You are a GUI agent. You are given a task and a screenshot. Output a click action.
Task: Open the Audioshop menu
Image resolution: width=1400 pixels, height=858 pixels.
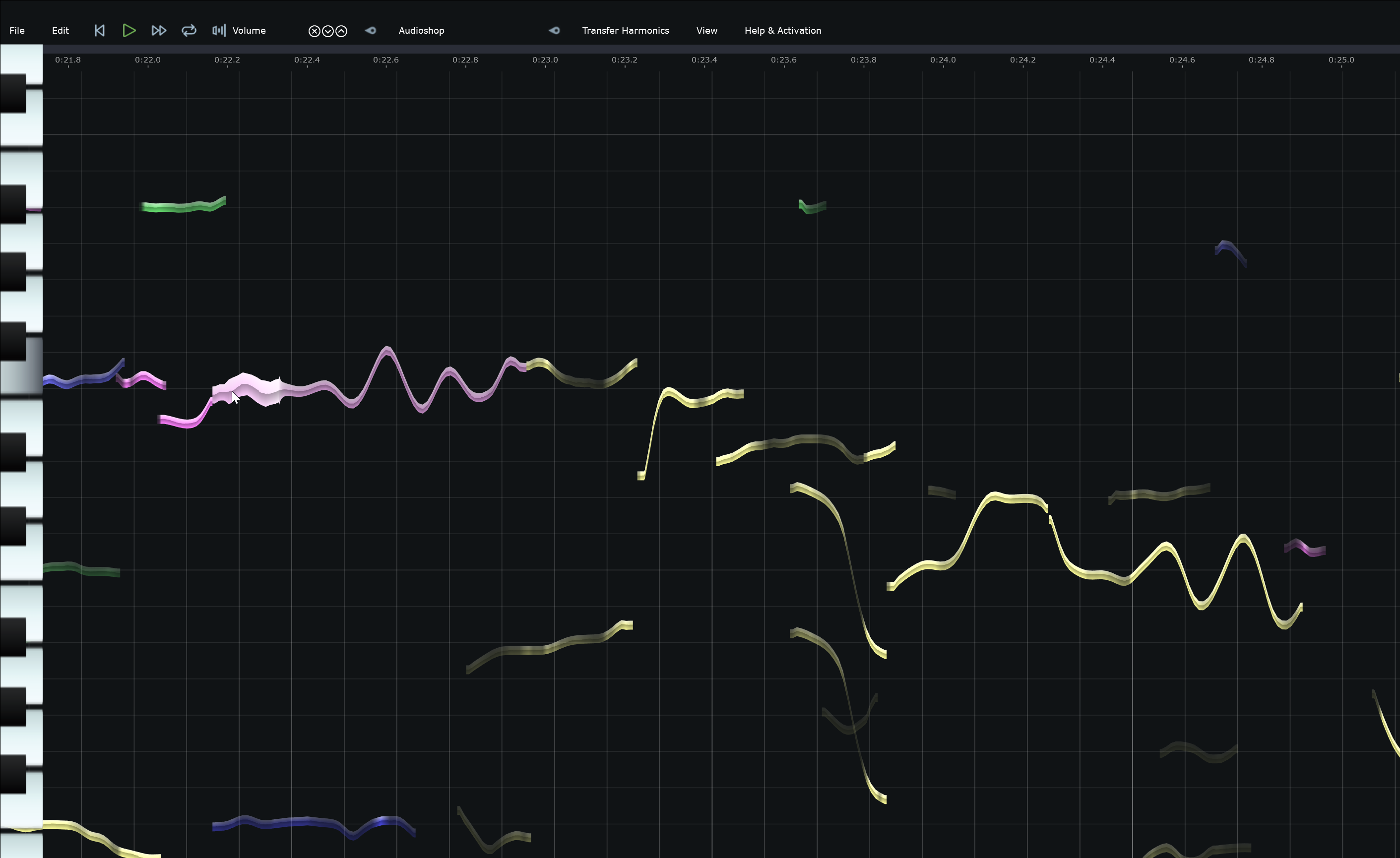pos(421,31)
